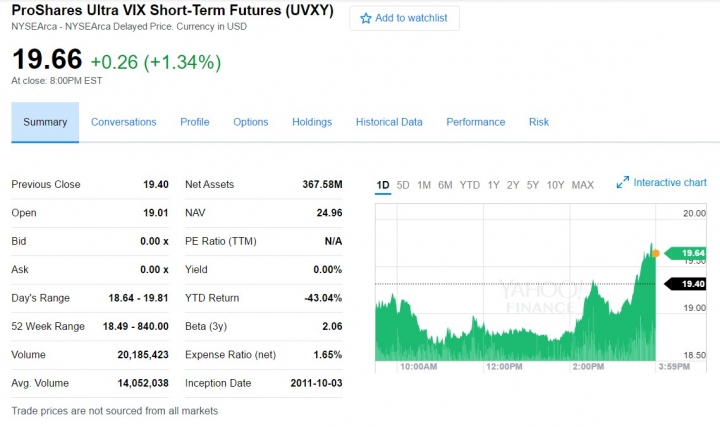The image size is (720, 427).
Task: Select the Risk tab
Action: (x=539, y=122)
